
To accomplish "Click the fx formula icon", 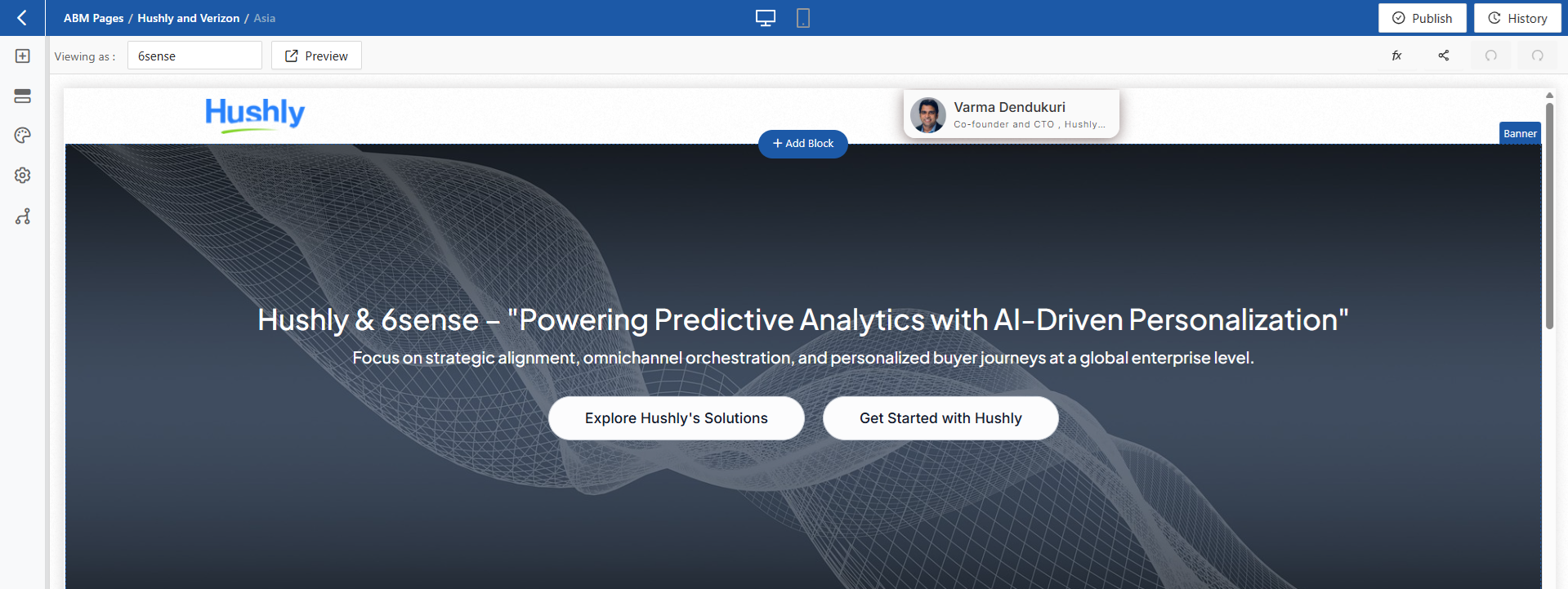I will 1397,56.
